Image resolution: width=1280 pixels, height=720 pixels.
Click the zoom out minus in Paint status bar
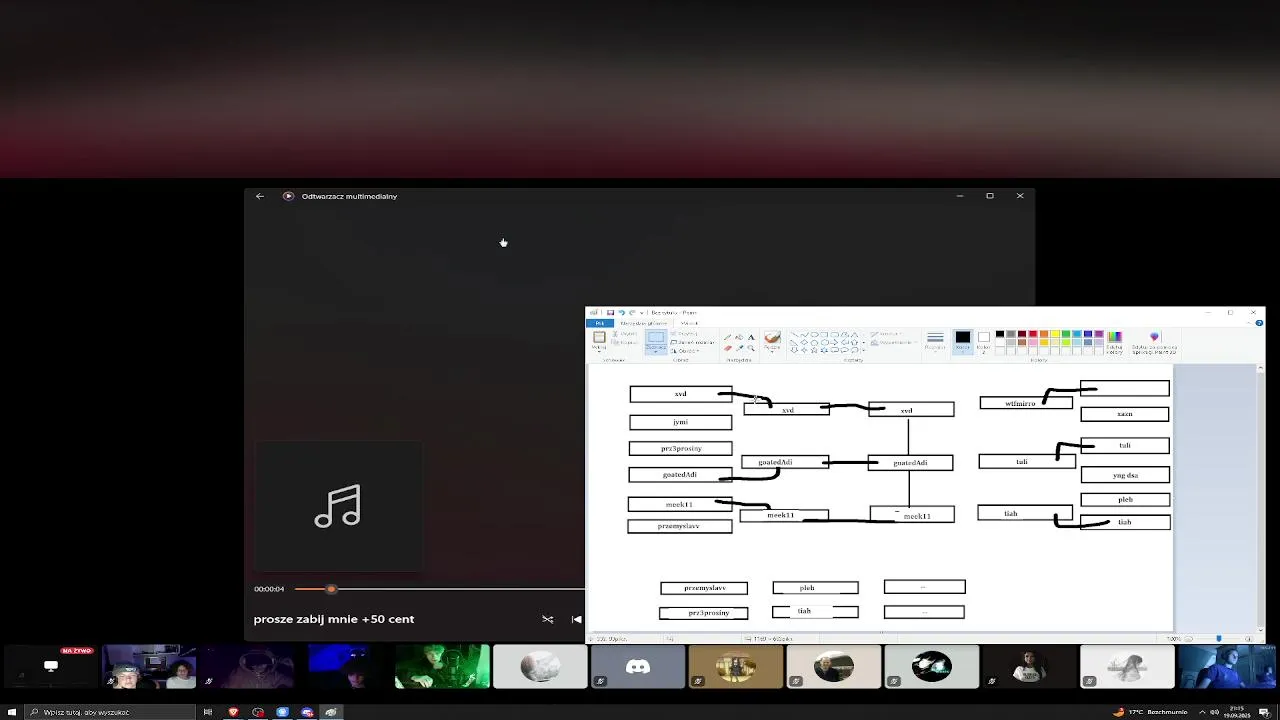tap(1189, 639)
